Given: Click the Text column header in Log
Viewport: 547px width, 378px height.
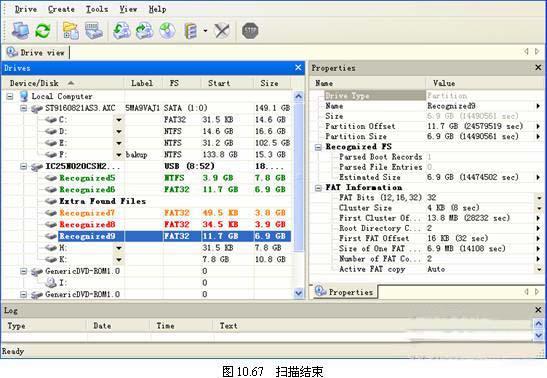Looking at the screenshot, I should coord(228,326).
